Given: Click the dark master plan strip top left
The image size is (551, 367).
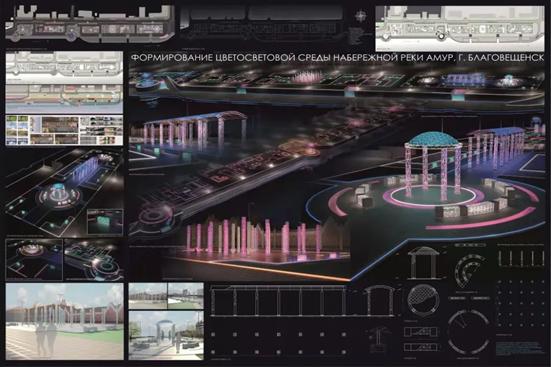Looking at the screenshot, I should click(x=90, y=23).
